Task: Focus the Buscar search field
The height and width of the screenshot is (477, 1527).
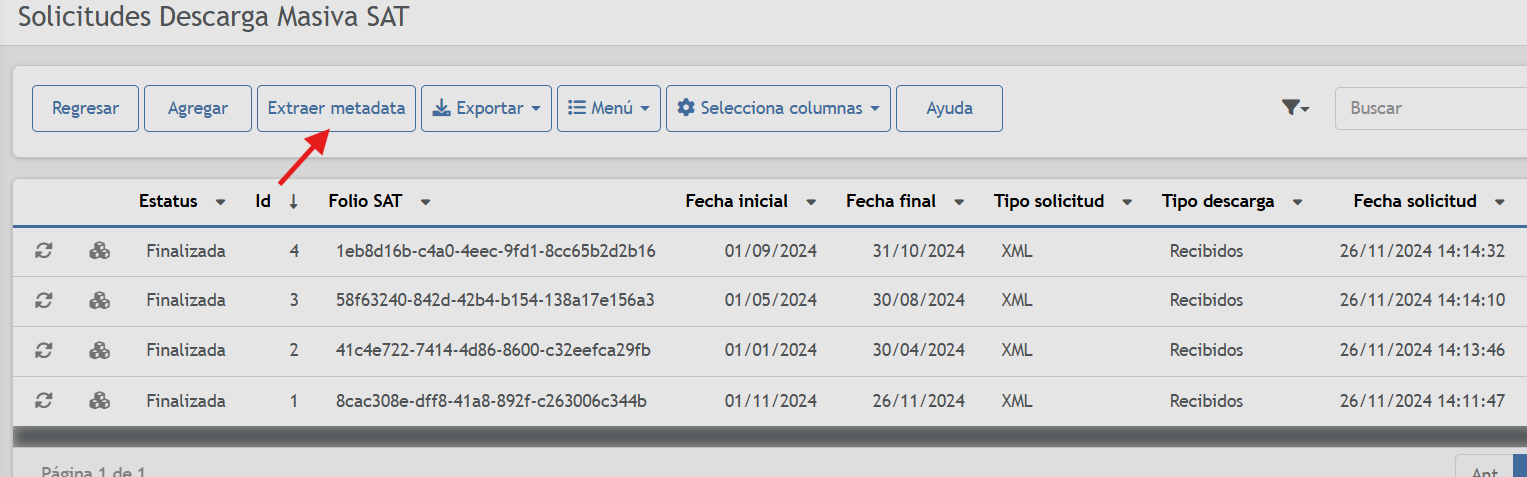Action: click(1431, 108)
